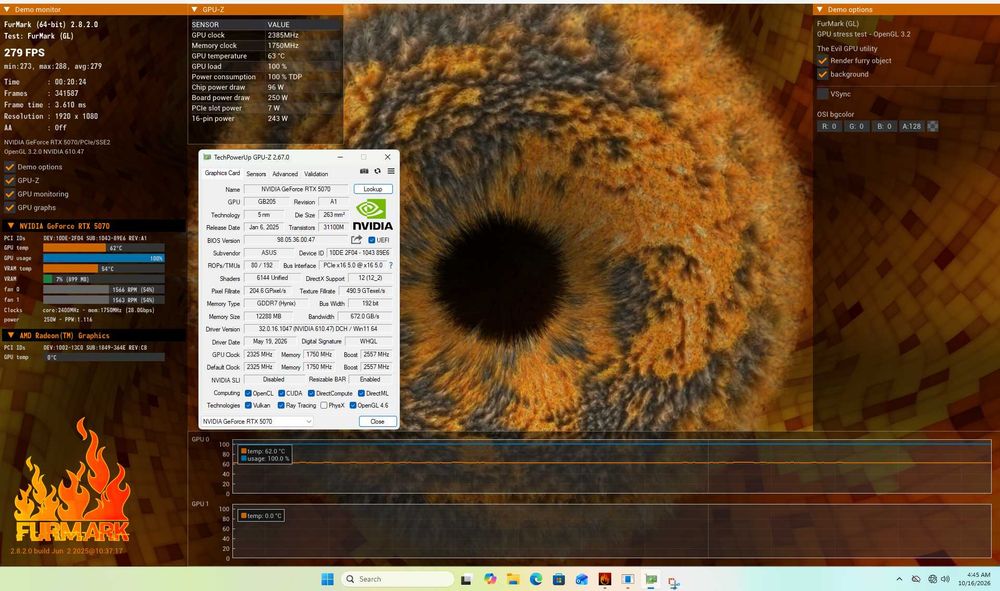Screen dimensions: 1000x591
Task: Click the Memory Size 12288 MB field
Action: click(268, 316)
